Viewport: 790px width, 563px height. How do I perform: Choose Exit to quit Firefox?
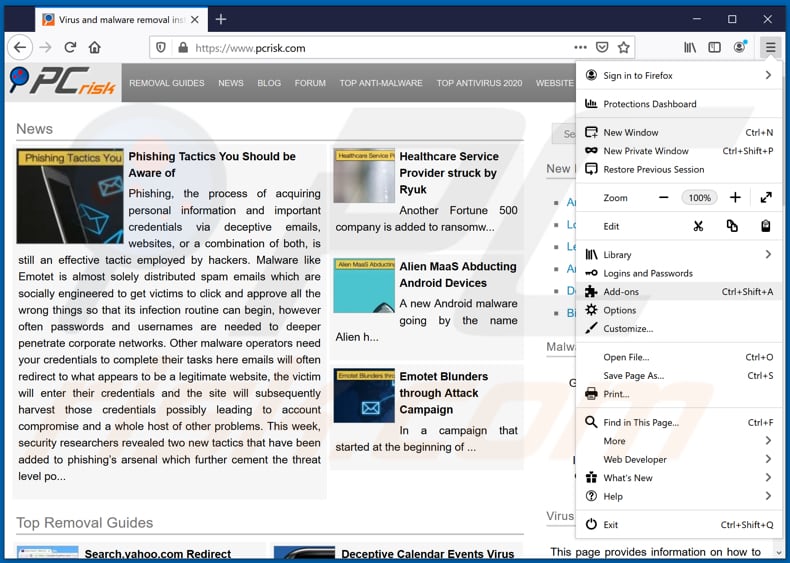(x=679, y=525)
